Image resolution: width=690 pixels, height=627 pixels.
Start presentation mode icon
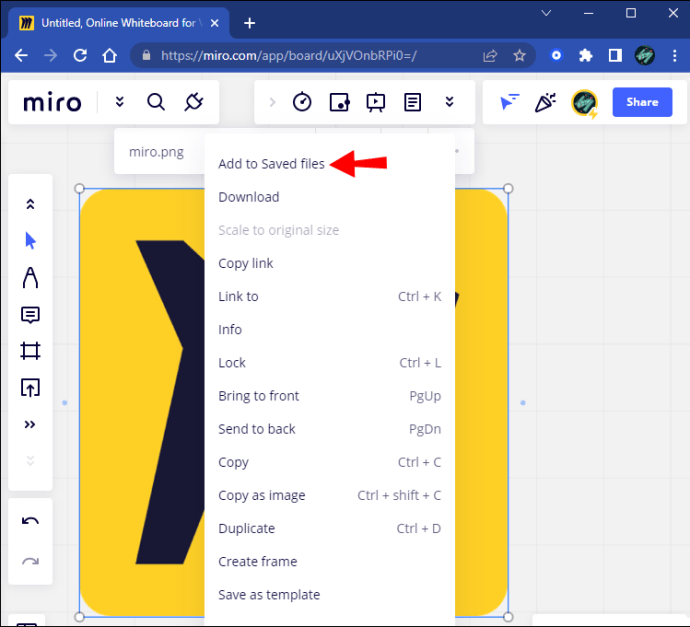(376, 103)
